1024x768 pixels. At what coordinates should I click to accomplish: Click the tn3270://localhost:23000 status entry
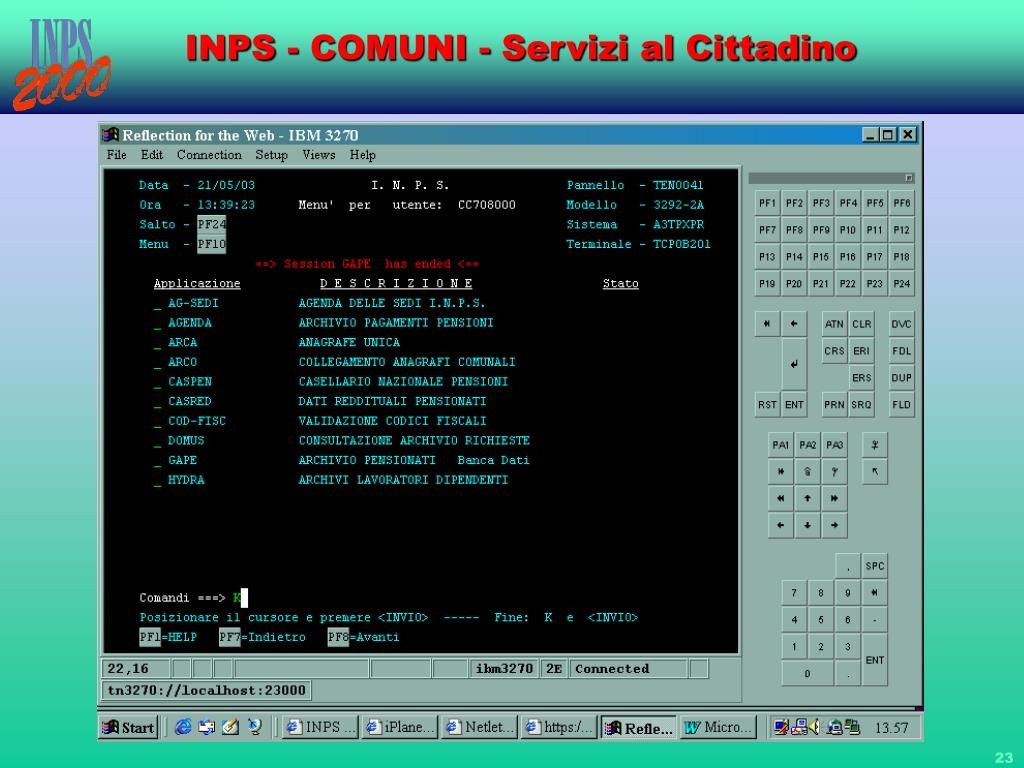206,690
